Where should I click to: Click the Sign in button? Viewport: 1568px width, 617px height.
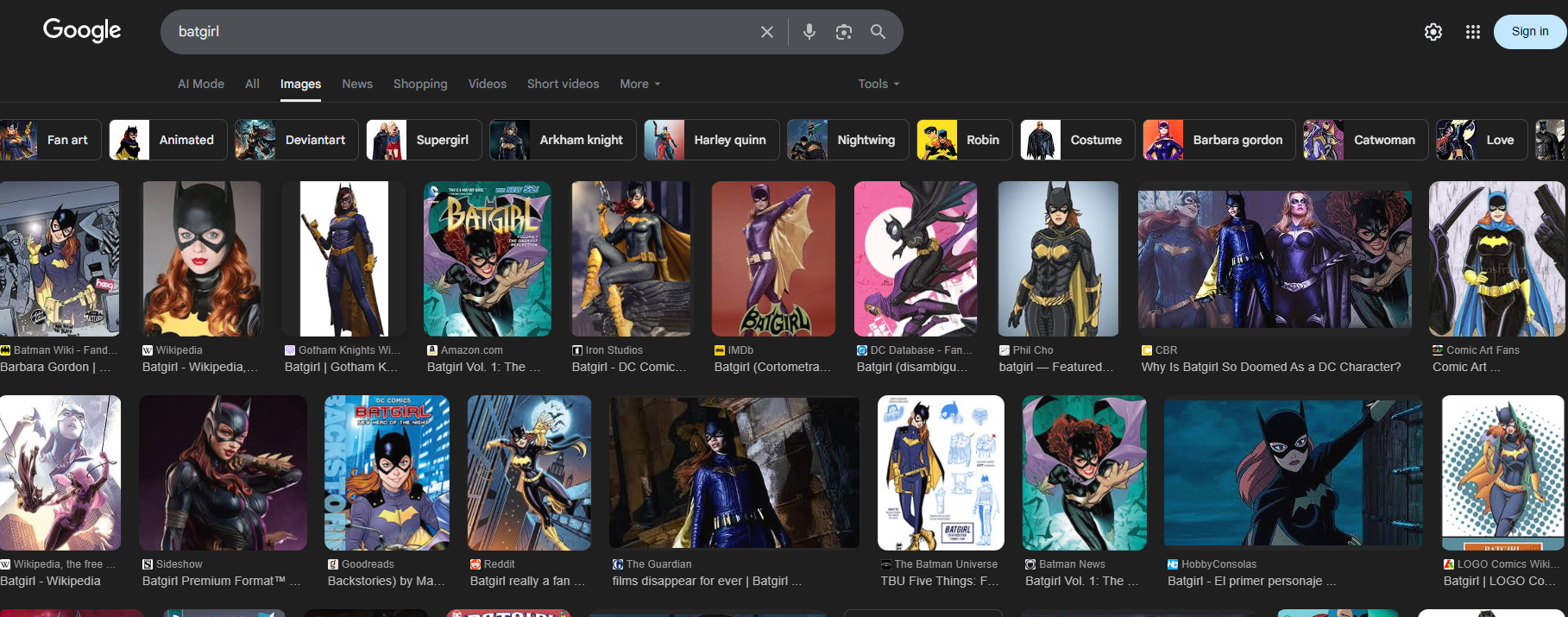pyautogui.click(x=1530, y=32)
